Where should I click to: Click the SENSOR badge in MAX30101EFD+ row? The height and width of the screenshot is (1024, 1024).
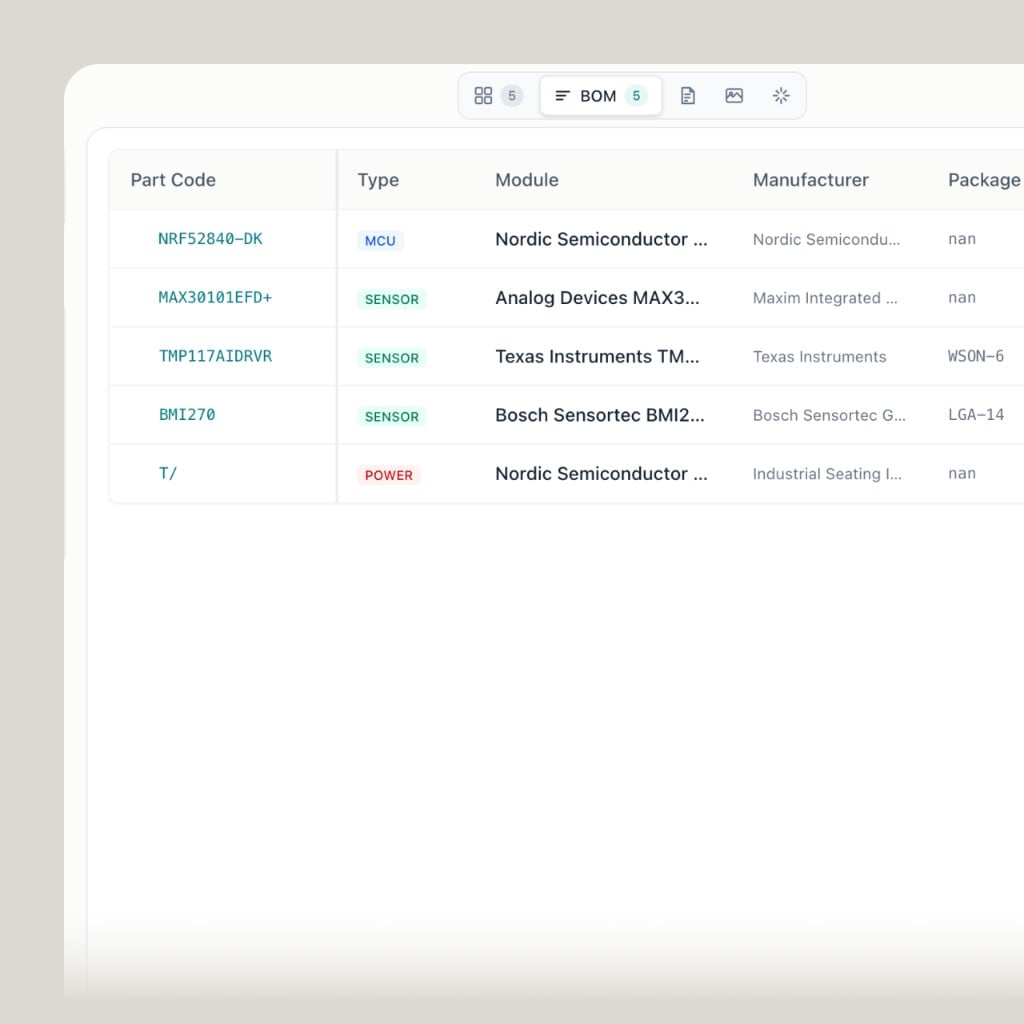tap(392, 299)
